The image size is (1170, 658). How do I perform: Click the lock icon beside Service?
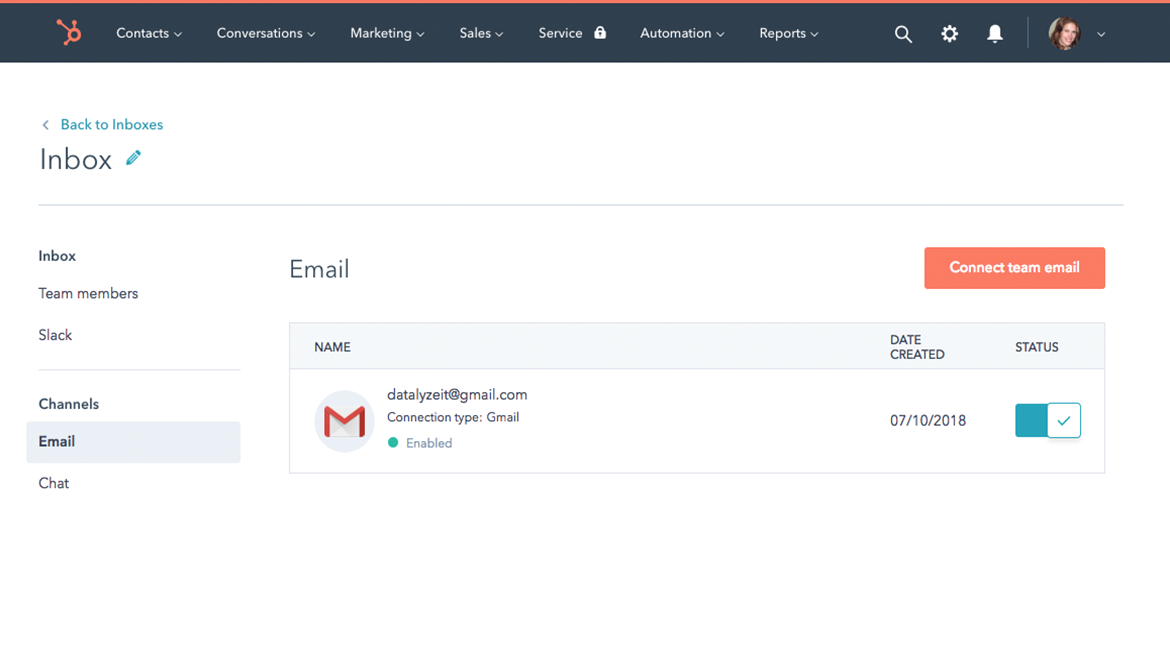pos(600,33)
